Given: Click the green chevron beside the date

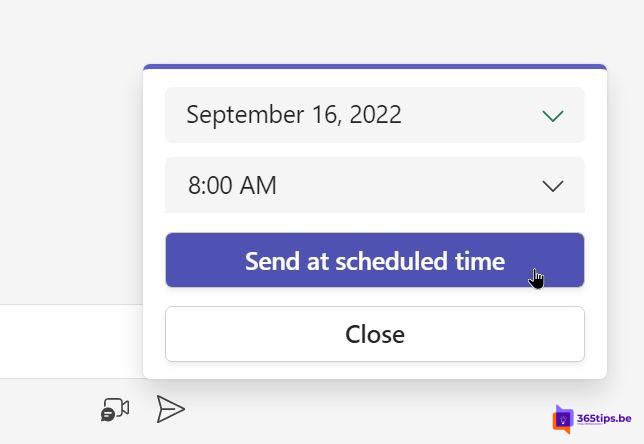Looking at the screenshot, I should [x=553, y=116].
